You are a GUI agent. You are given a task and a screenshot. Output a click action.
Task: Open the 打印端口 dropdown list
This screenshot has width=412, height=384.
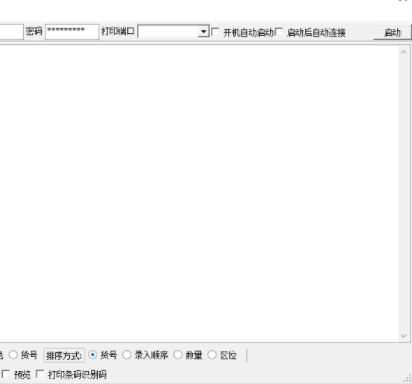point(203,32)
